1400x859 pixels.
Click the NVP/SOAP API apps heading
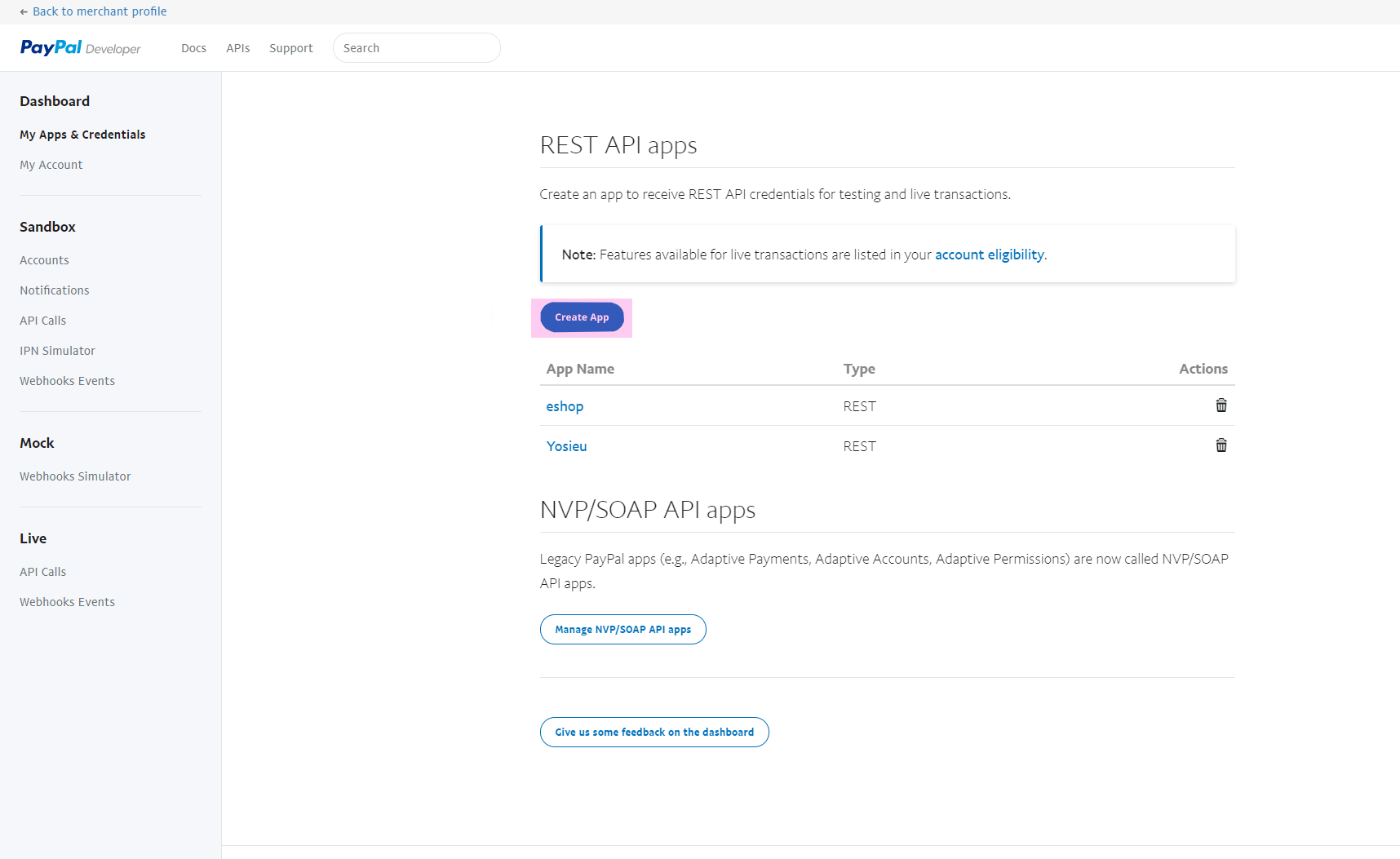point(648,510)
